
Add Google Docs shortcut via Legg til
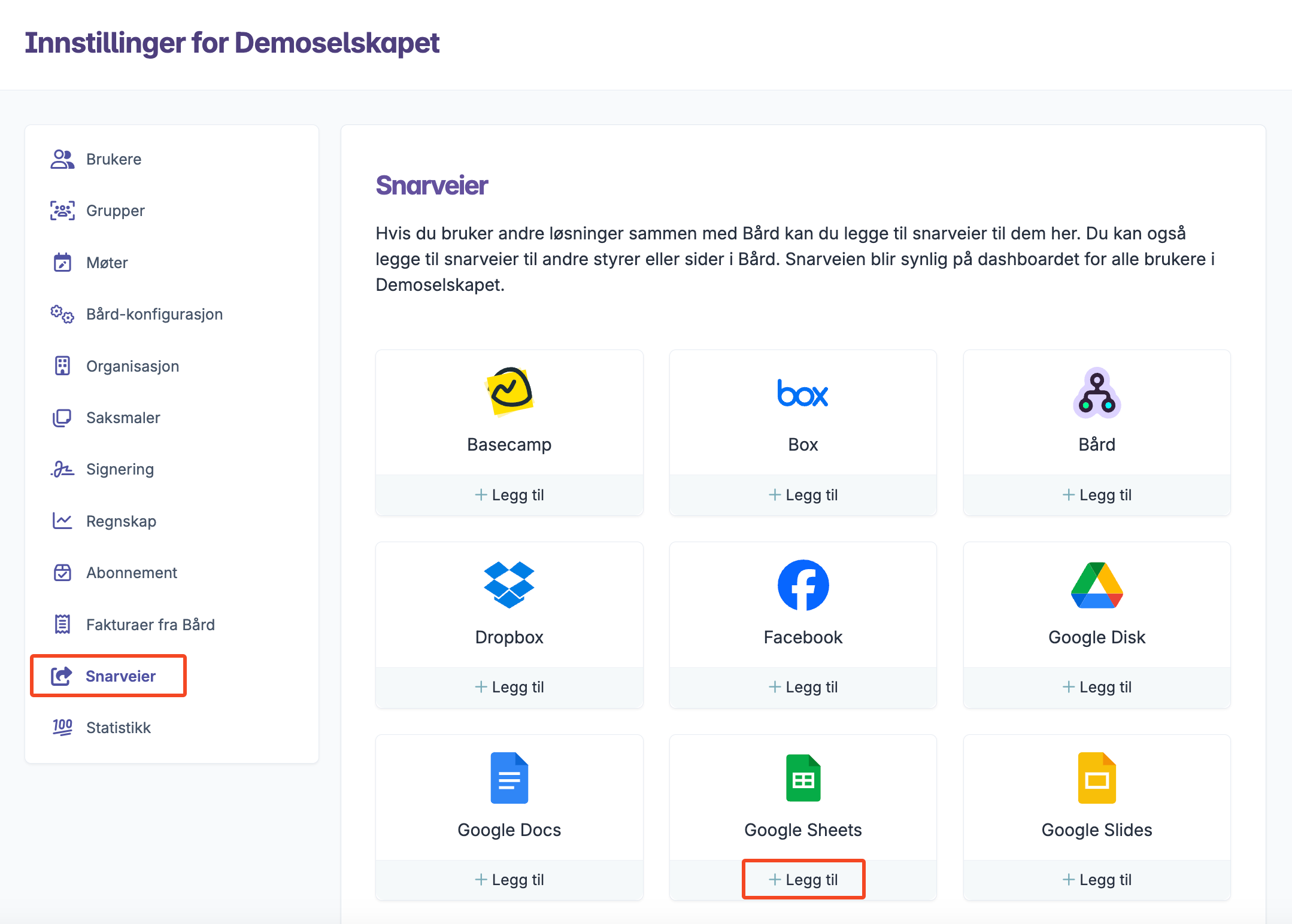(509, 880)
